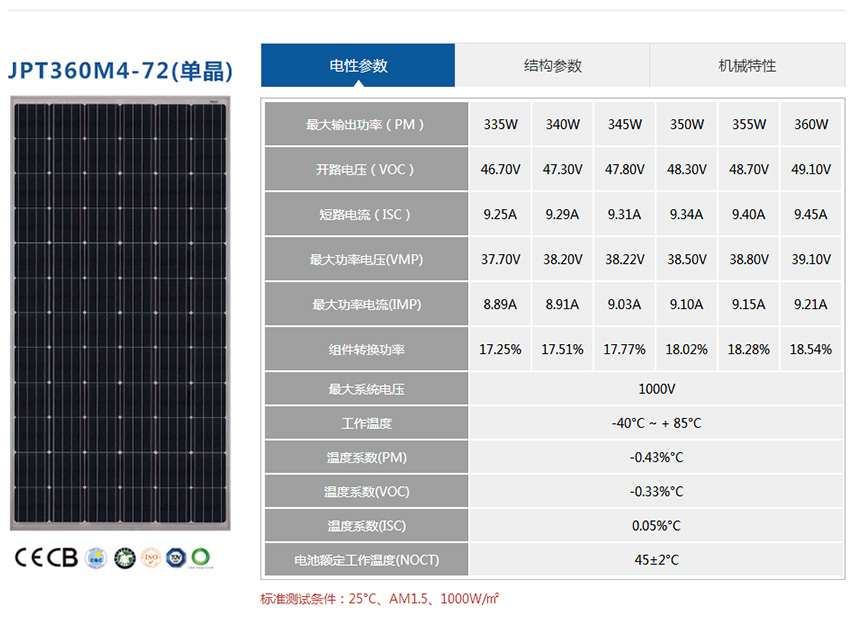This screenshot has height=619, width=853.
Task: Switch to the 机械特性 tab
Action: point(746,66)
